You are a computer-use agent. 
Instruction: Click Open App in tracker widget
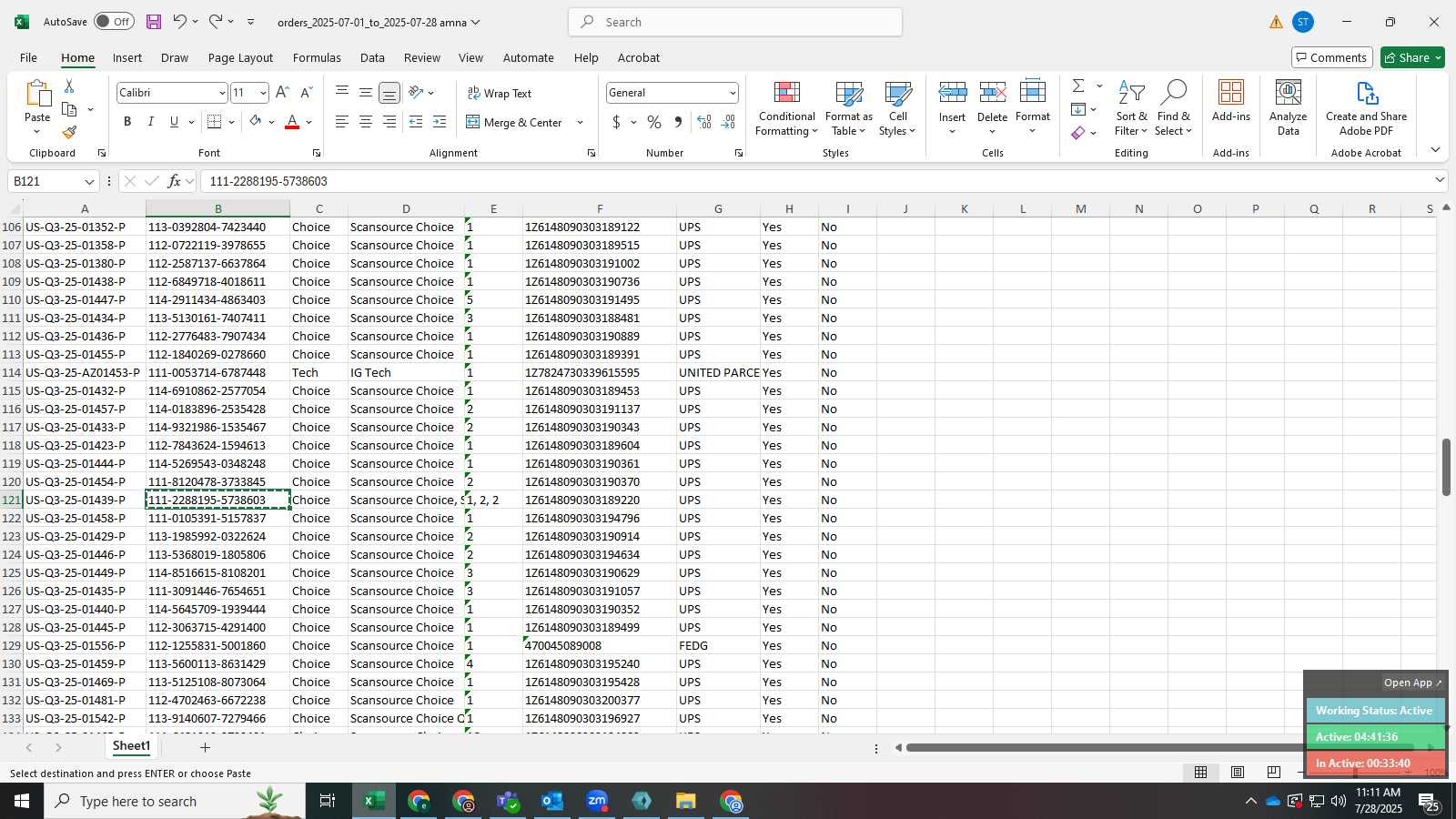click(1412, 682)
